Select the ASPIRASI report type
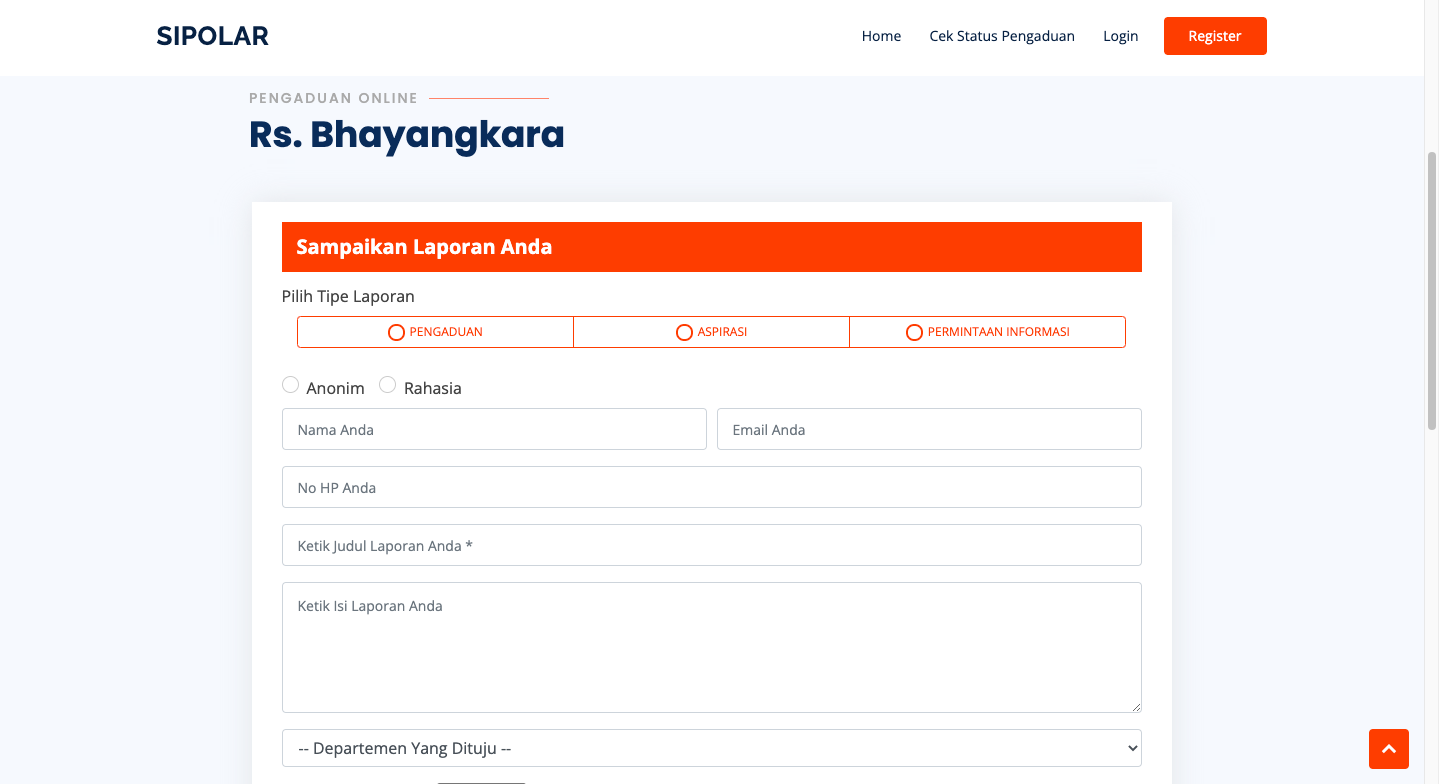Screen dimensions: 1439x784 click(x=711, y=332)
